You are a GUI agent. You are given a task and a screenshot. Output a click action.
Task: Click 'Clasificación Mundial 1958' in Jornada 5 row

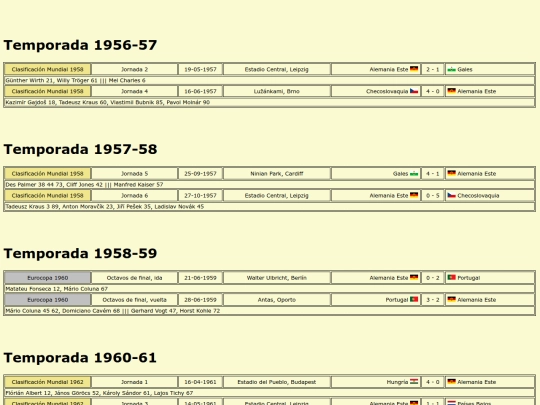pos(48,174)
